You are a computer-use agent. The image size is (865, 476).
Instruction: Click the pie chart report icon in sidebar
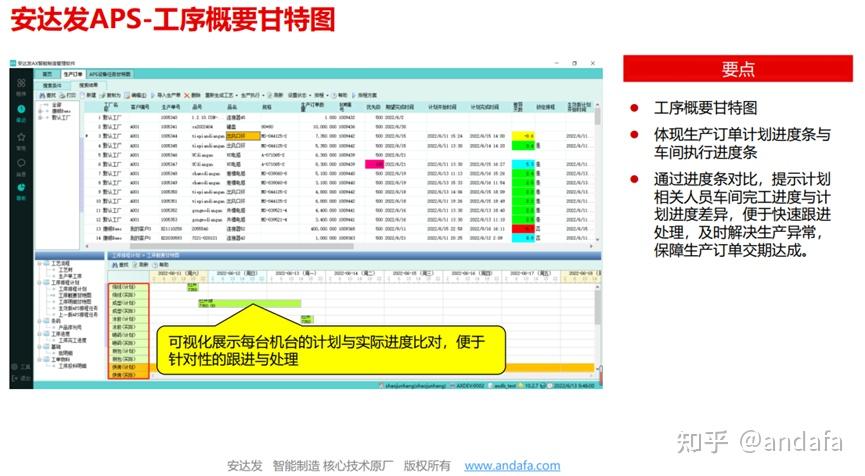point(21,188)
